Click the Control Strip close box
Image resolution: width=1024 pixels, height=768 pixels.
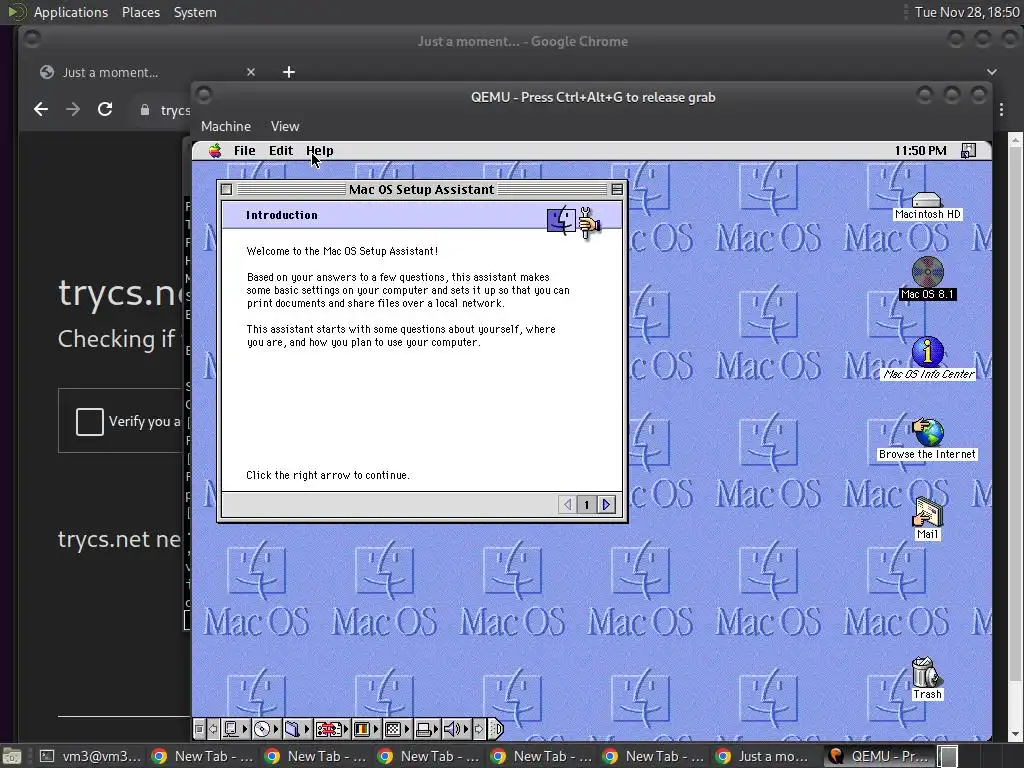(x=199, y=729)
